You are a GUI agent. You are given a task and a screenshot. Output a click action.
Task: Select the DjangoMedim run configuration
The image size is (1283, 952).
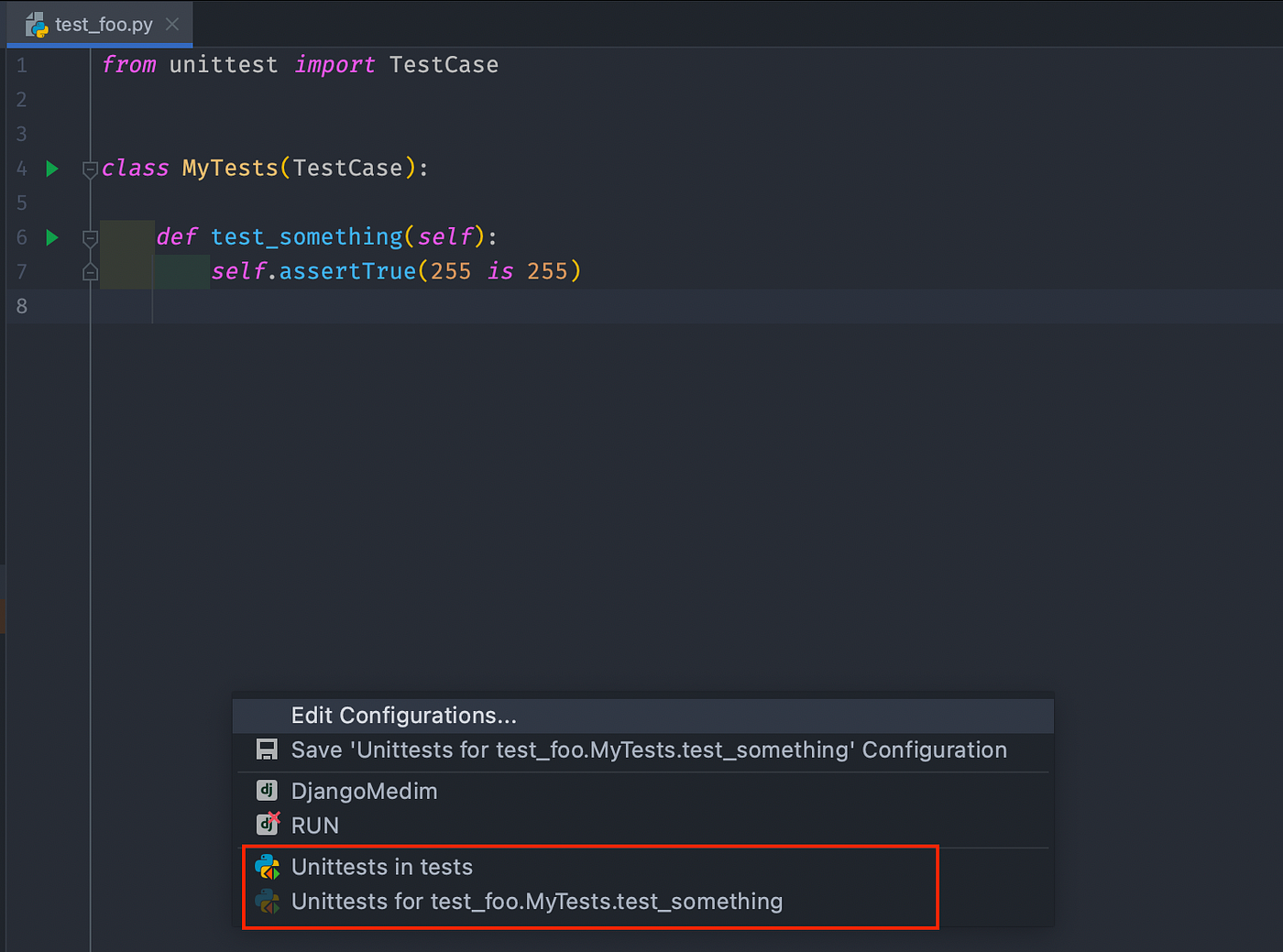[364, 790]
